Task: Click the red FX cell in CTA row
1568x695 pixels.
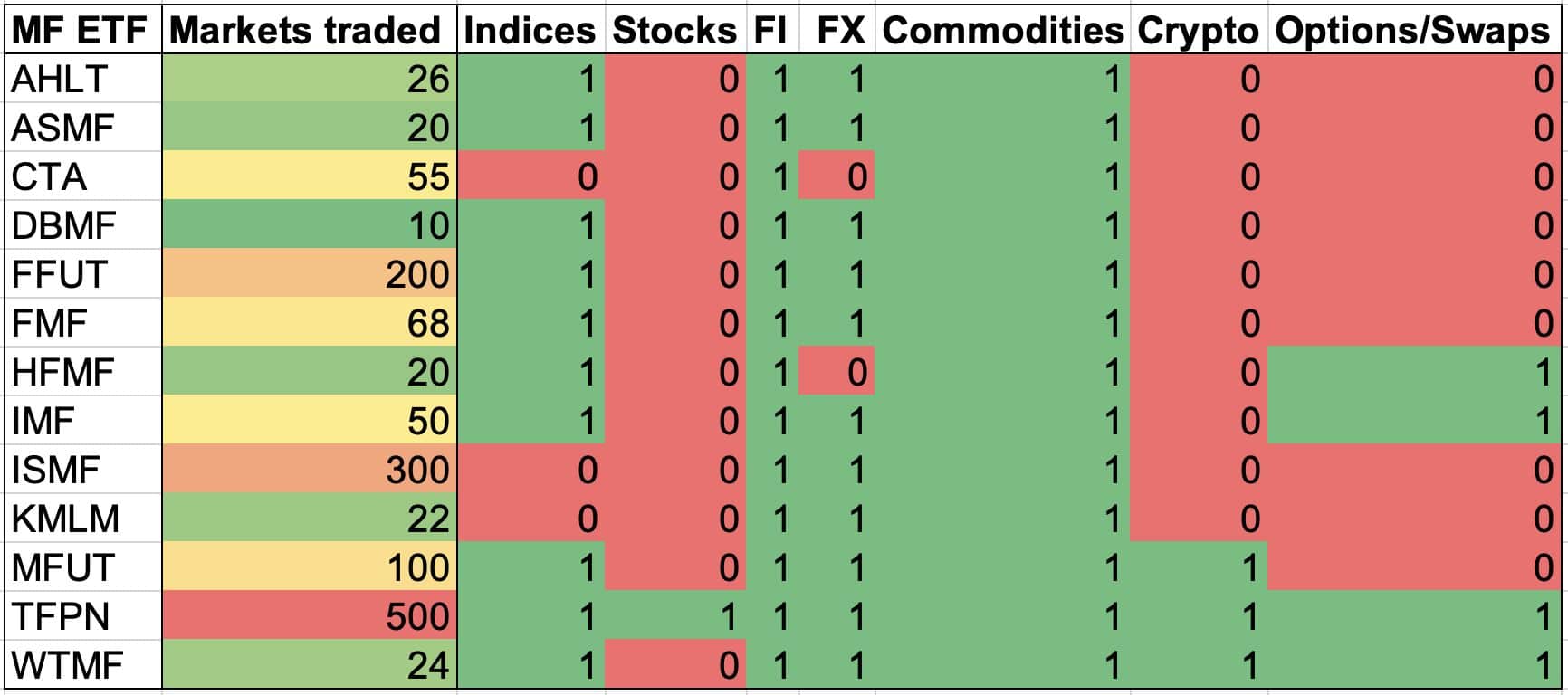Action: [x=837, y=176]
